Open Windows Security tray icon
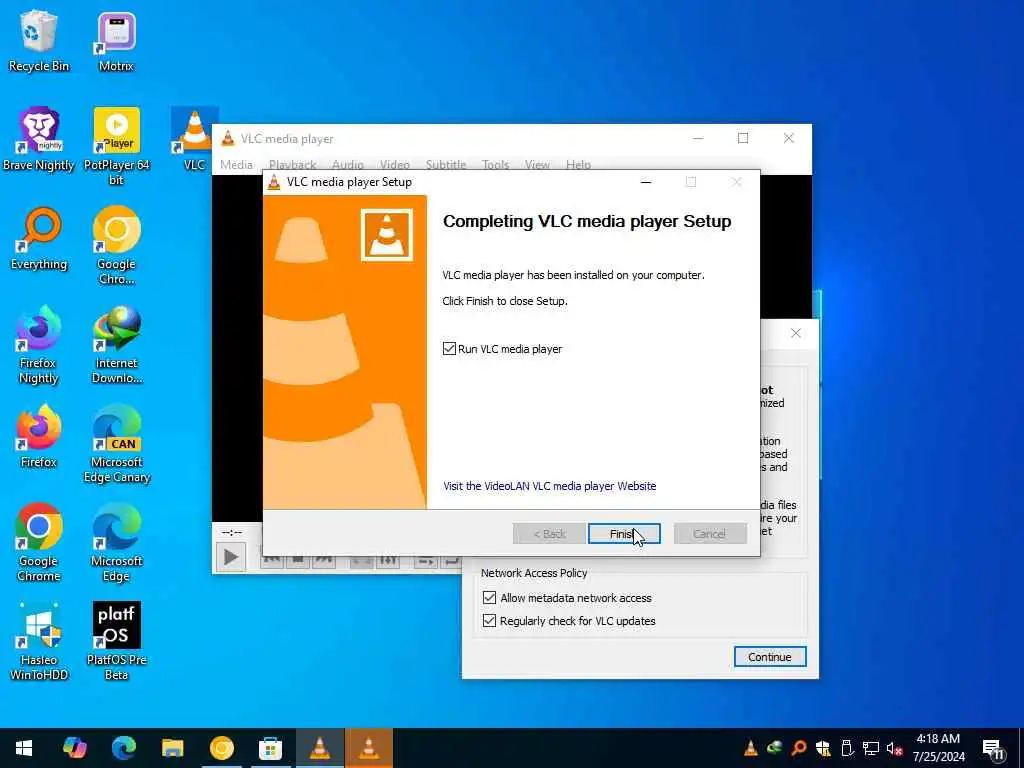 click(823, 748)
